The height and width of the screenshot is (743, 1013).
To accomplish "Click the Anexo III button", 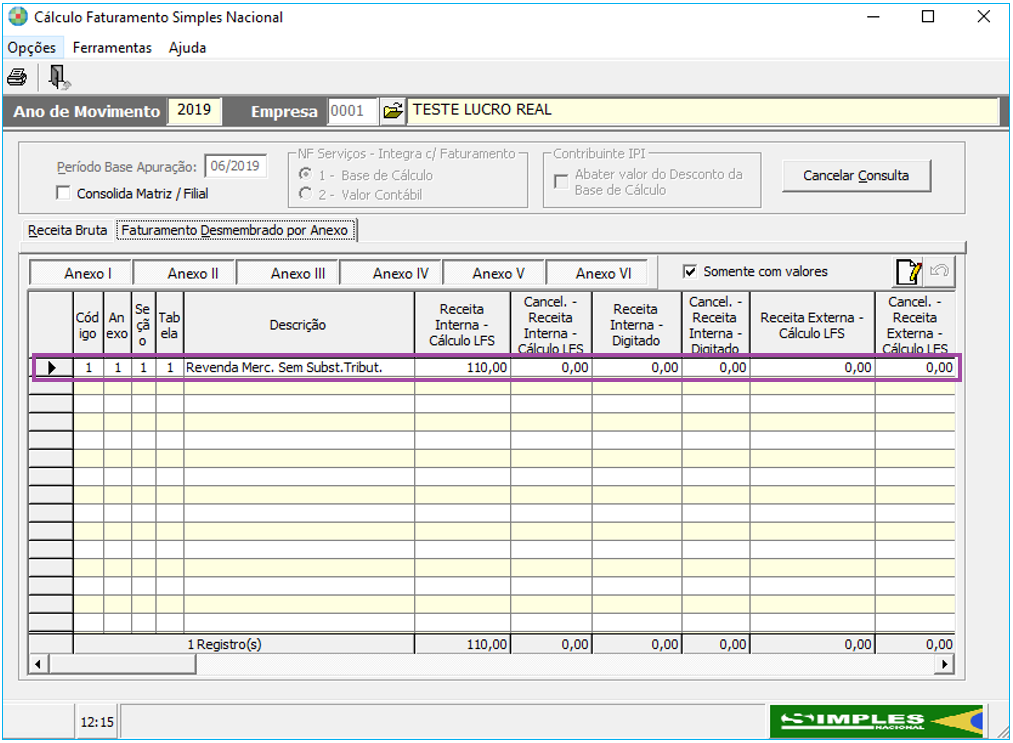I will (x=287, y=273).
